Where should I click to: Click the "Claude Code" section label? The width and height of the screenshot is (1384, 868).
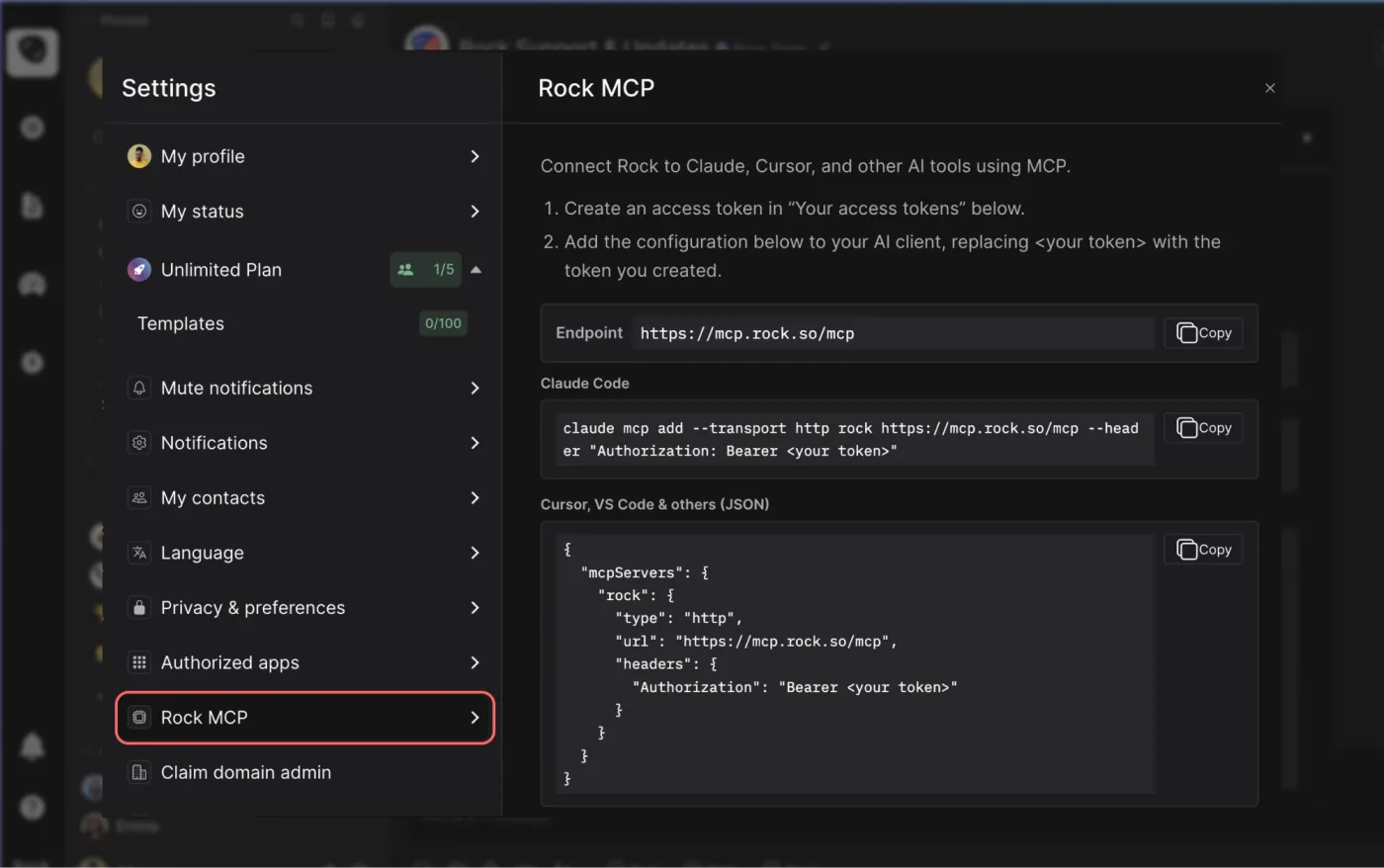click(x=584, y=384)
